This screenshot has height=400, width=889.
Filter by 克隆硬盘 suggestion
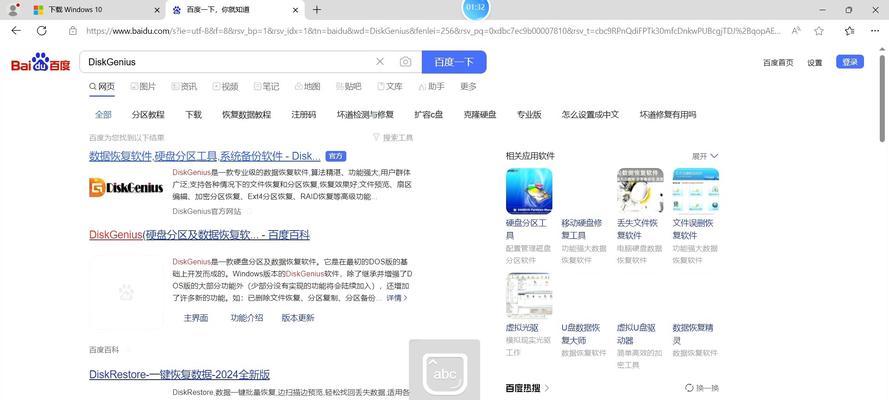click(480, 114)
